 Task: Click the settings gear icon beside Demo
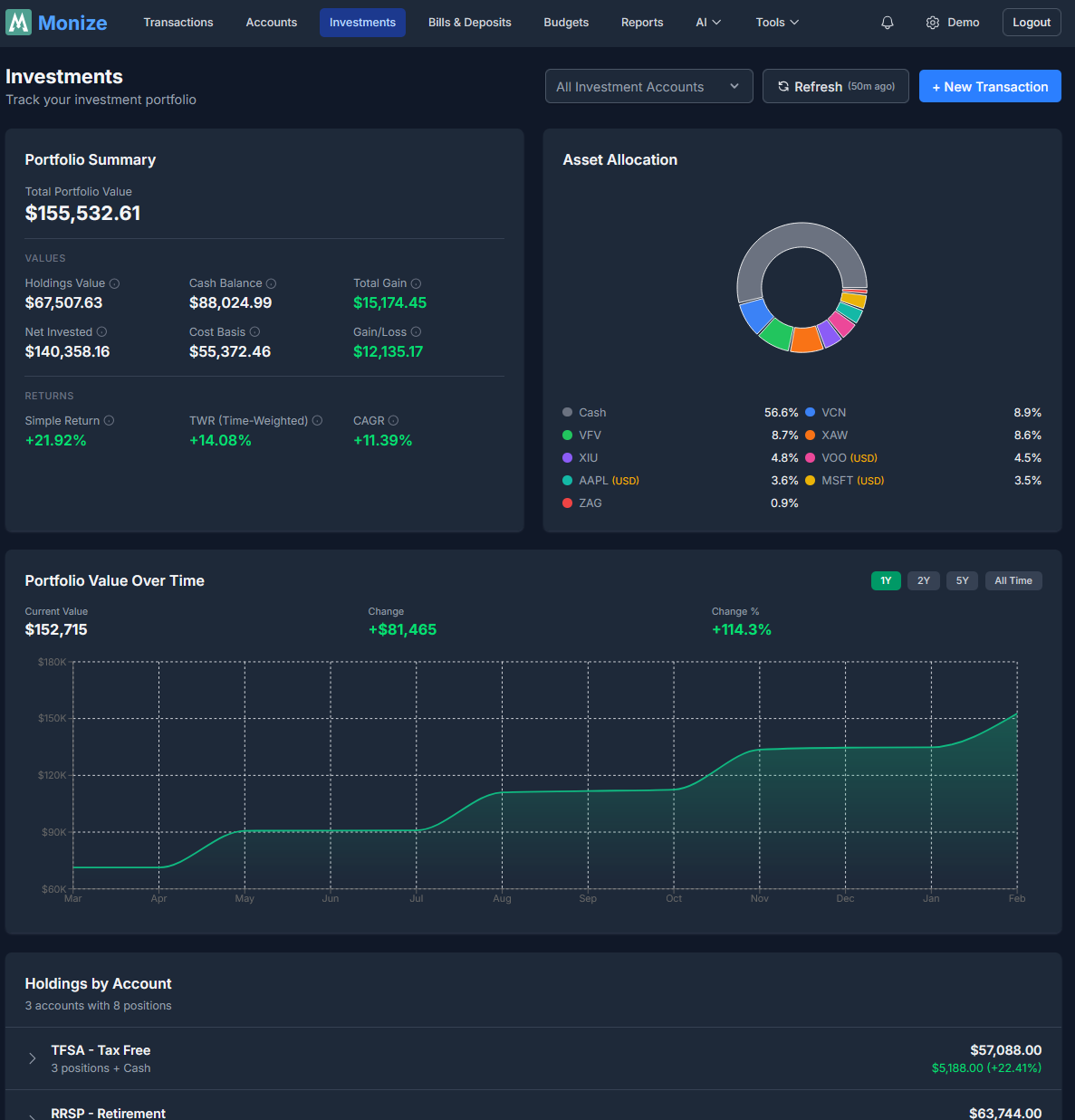point(933,23)
